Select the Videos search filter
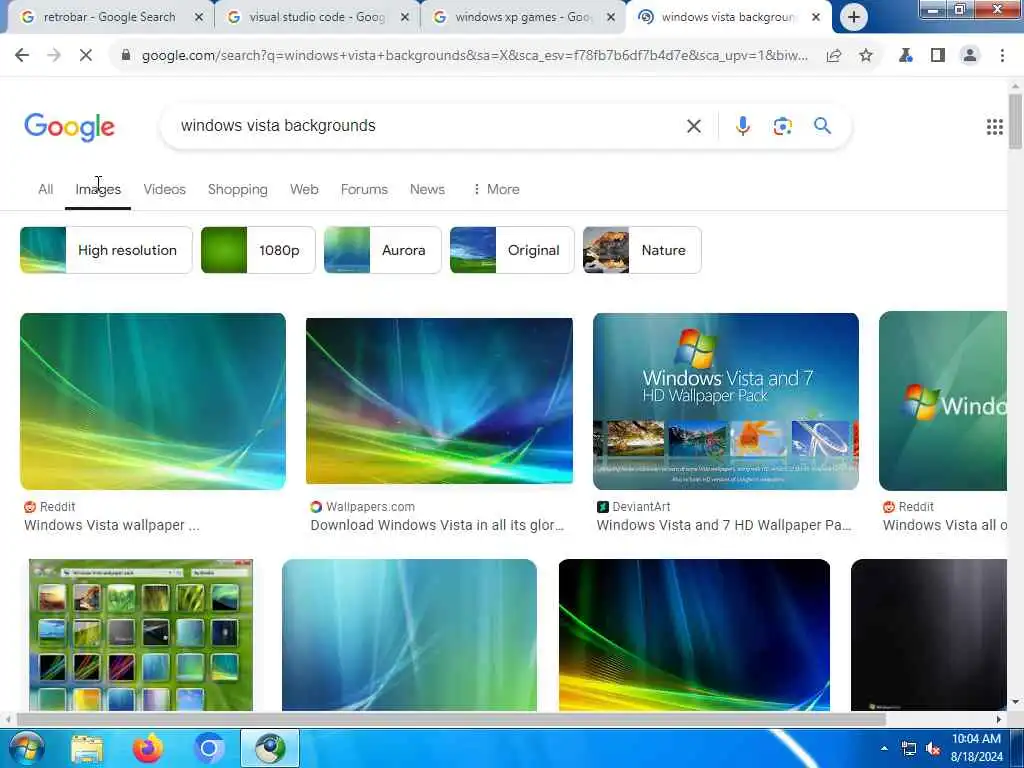 [165, 189]
